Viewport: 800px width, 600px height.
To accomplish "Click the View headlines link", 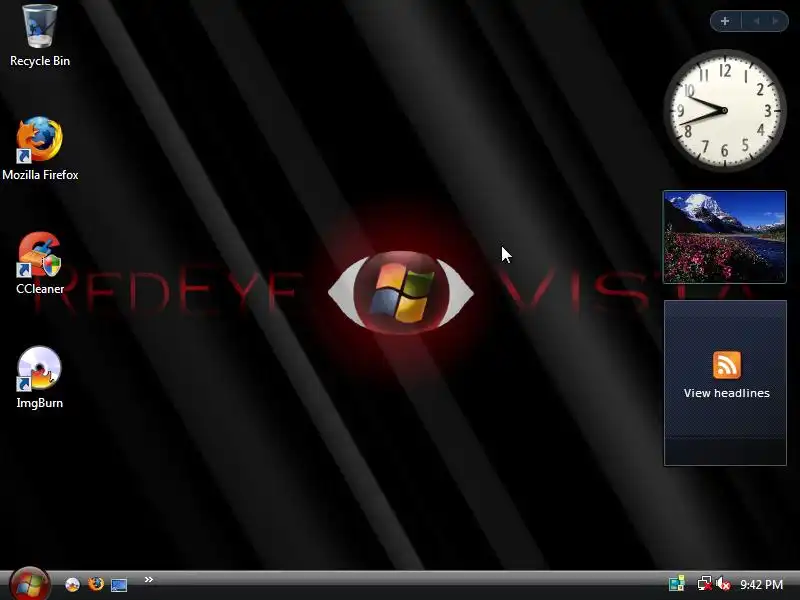I will coord(727,393).
